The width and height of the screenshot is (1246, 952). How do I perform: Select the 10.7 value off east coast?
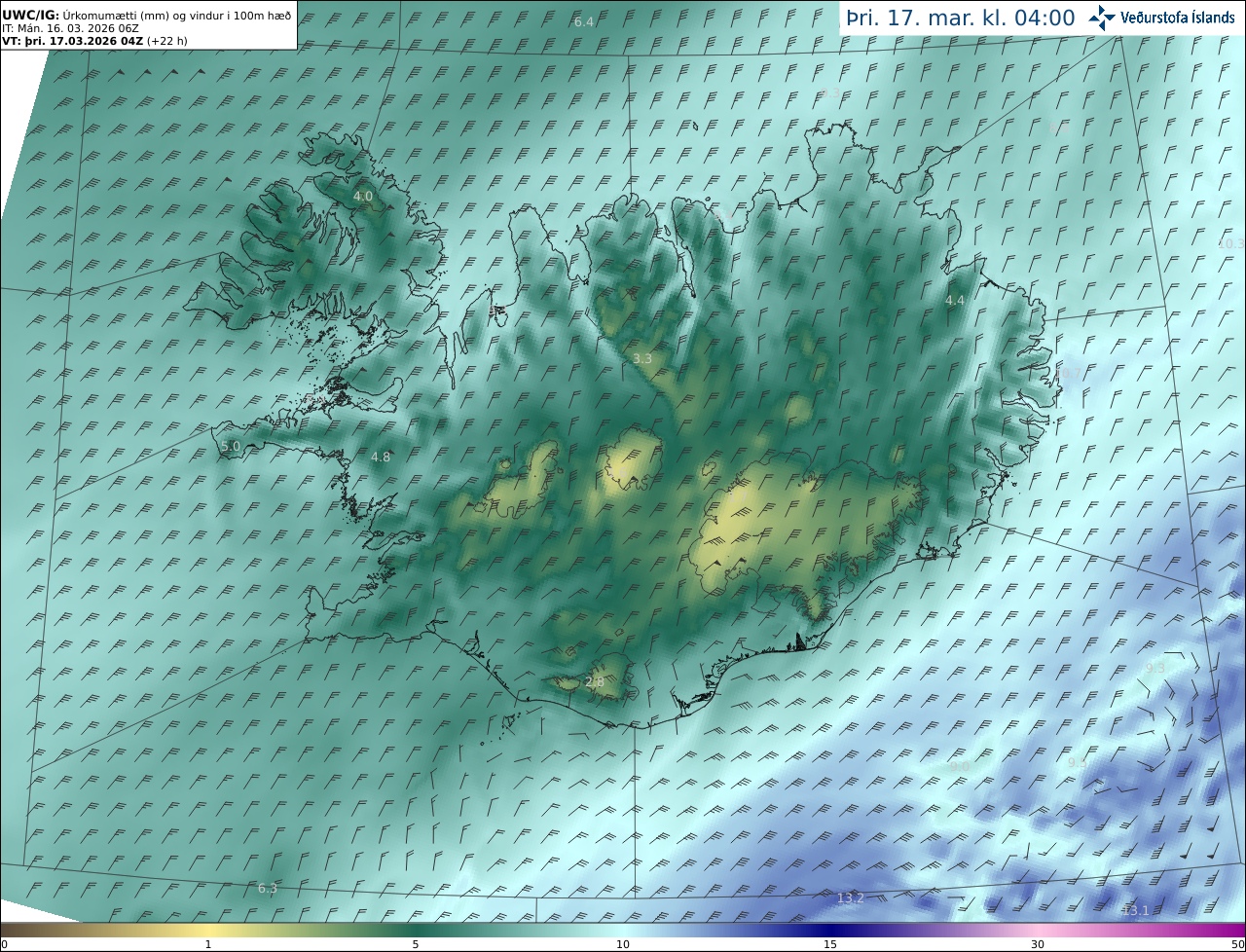tap(1067, 373)
